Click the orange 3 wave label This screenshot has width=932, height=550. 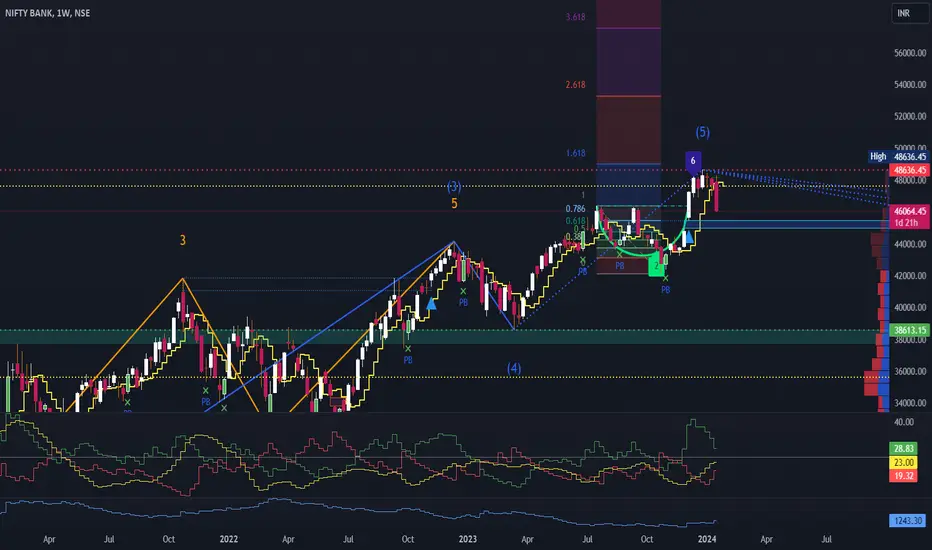182,240
